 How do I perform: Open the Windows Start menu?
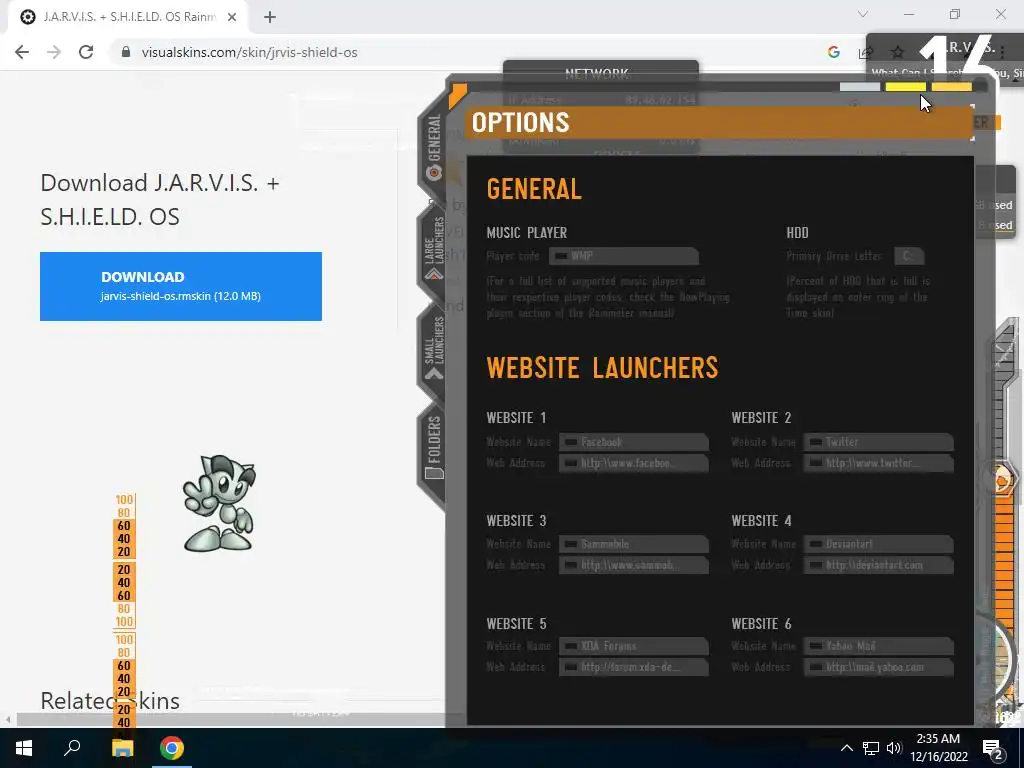[24, 748]
